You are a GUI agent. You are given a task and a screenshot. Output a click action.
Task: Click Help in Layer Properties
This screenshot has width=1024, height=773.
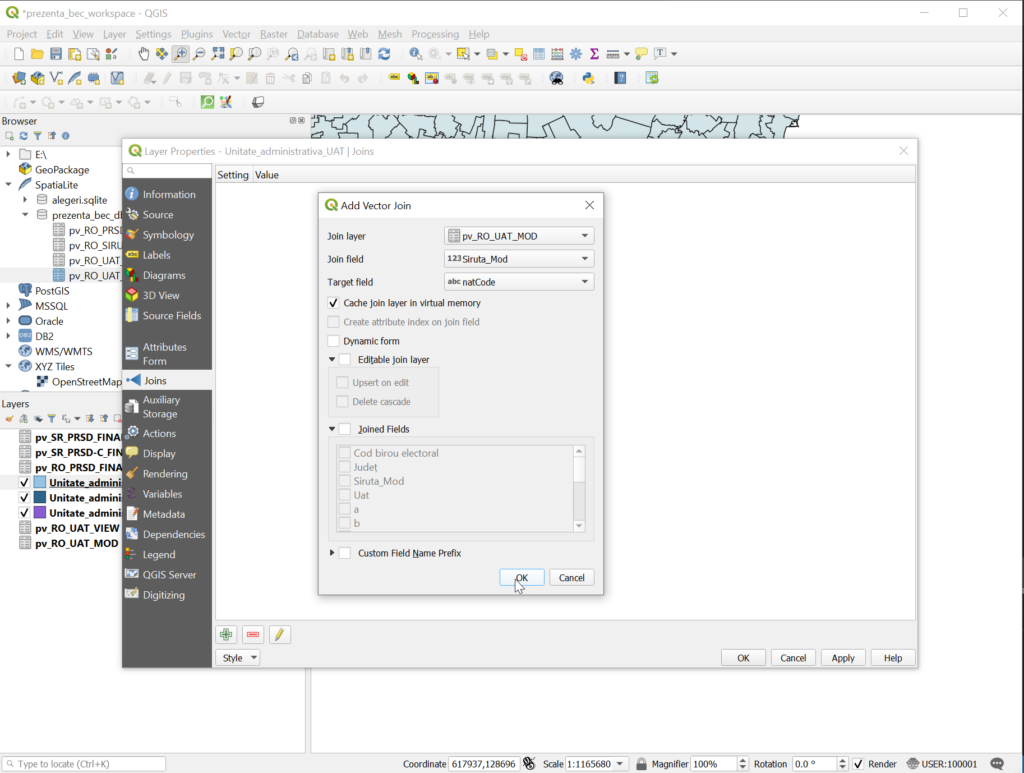click(893, 658)
